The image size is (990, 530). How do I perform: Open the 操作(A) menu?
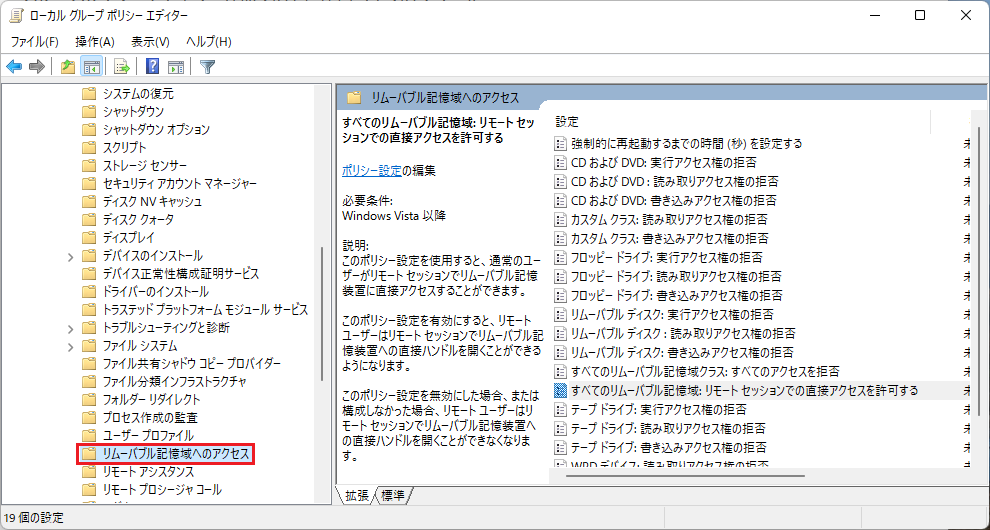point(94,41)
